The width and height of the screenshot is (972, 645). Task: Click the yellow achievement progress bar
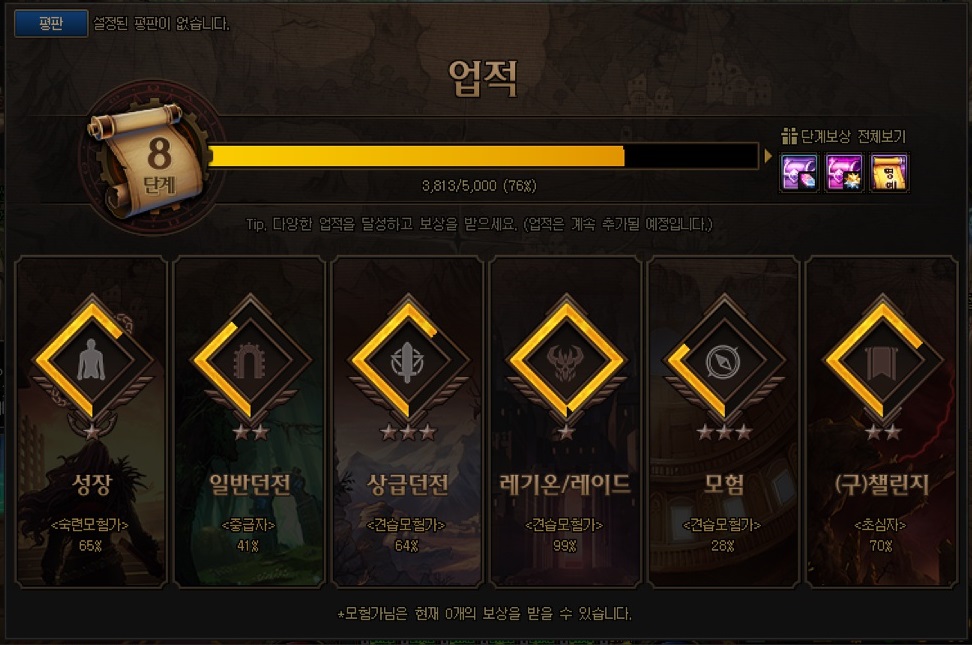483,156
